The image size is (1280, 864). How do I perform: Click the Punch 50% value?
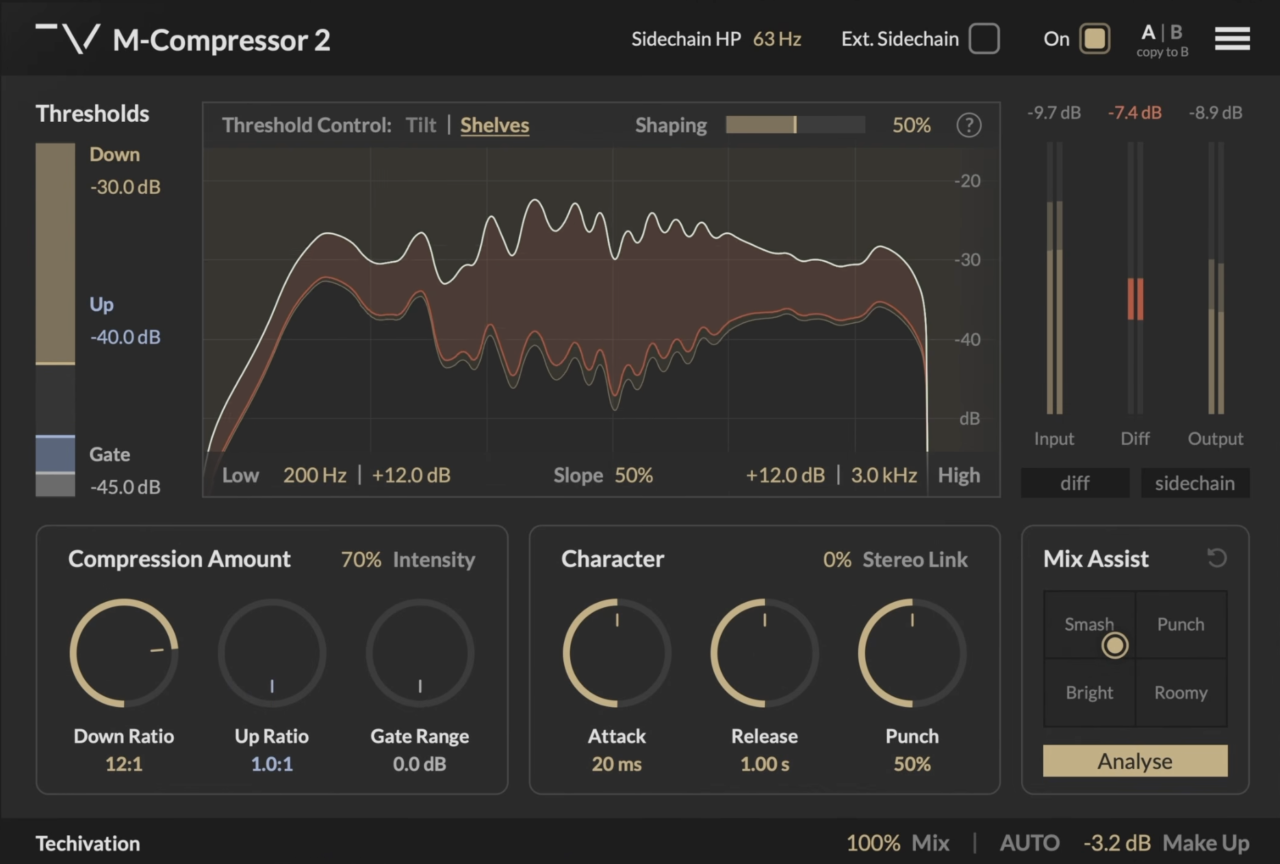[x=912, y=764]
